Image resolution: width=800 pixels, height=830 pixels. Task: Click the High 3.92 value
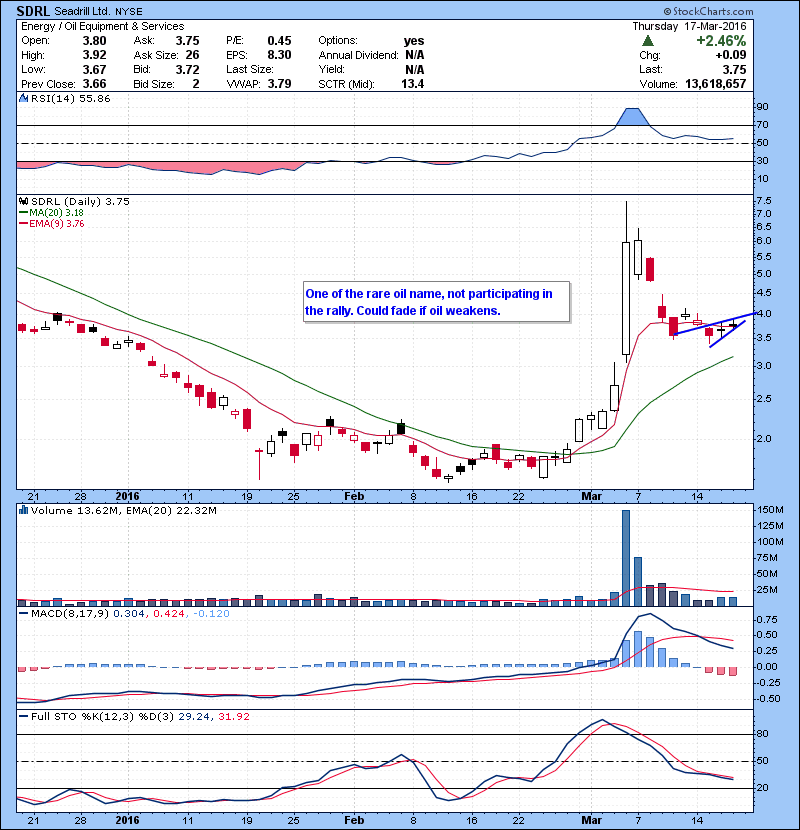click(94, 55)
